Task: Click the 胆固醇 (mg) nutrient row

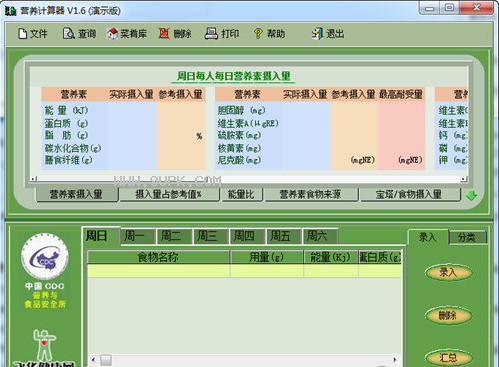Action: click(241, 110)
